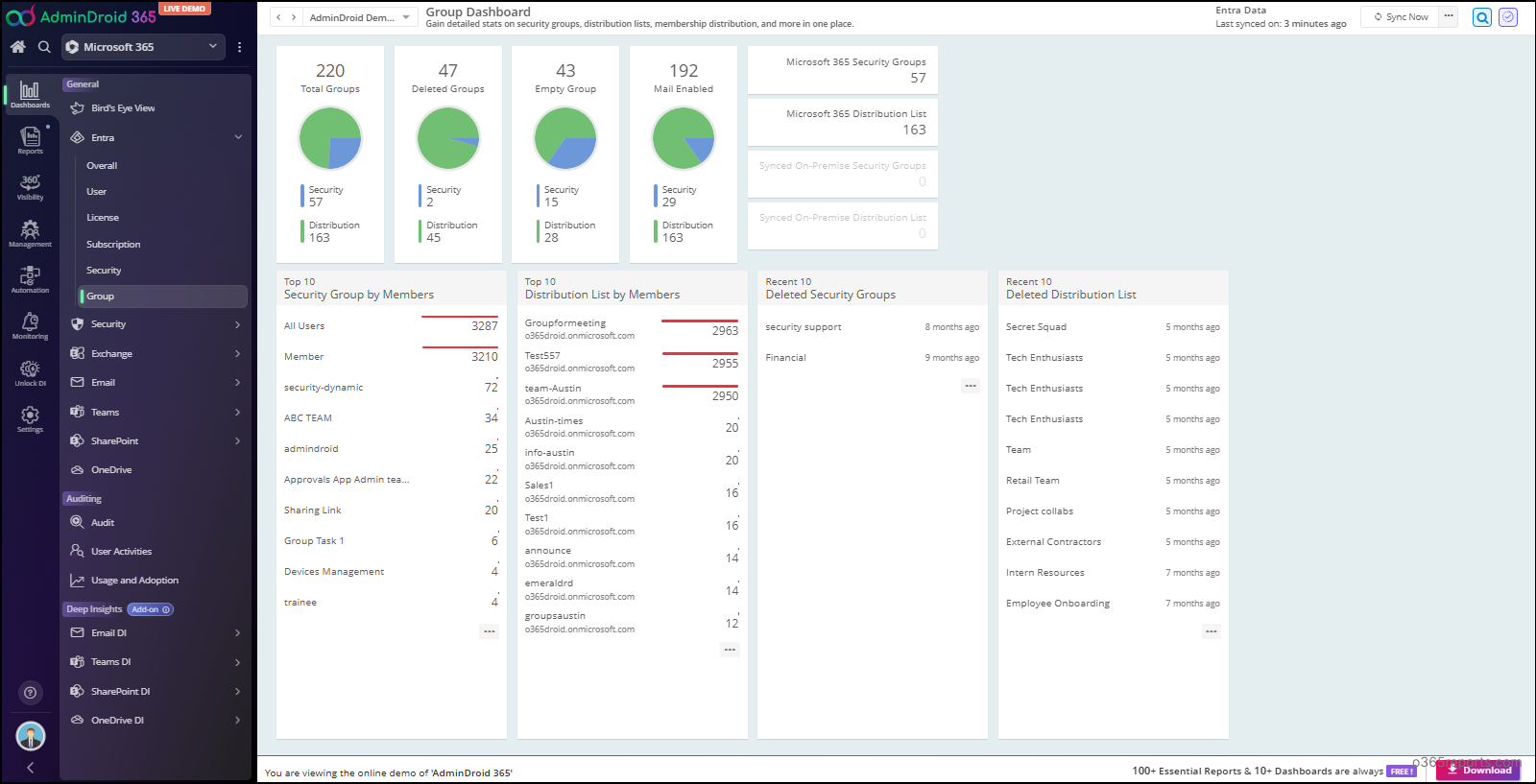Click the sidebar search magnifier icon
Image resolution: width=1536 pixels, height=784 pixels.
coord(44,46)
